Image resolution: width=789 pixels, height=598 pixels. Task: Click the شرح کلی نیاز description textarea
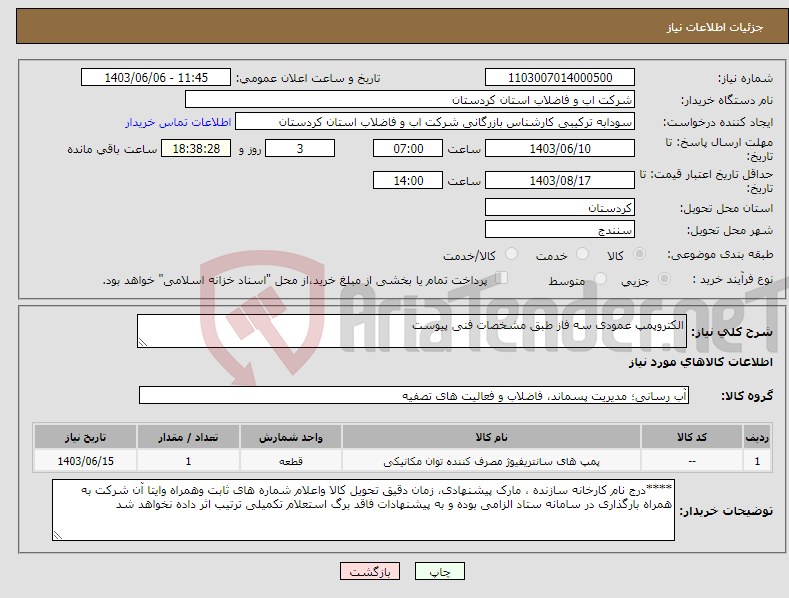(x=412, y=331)
